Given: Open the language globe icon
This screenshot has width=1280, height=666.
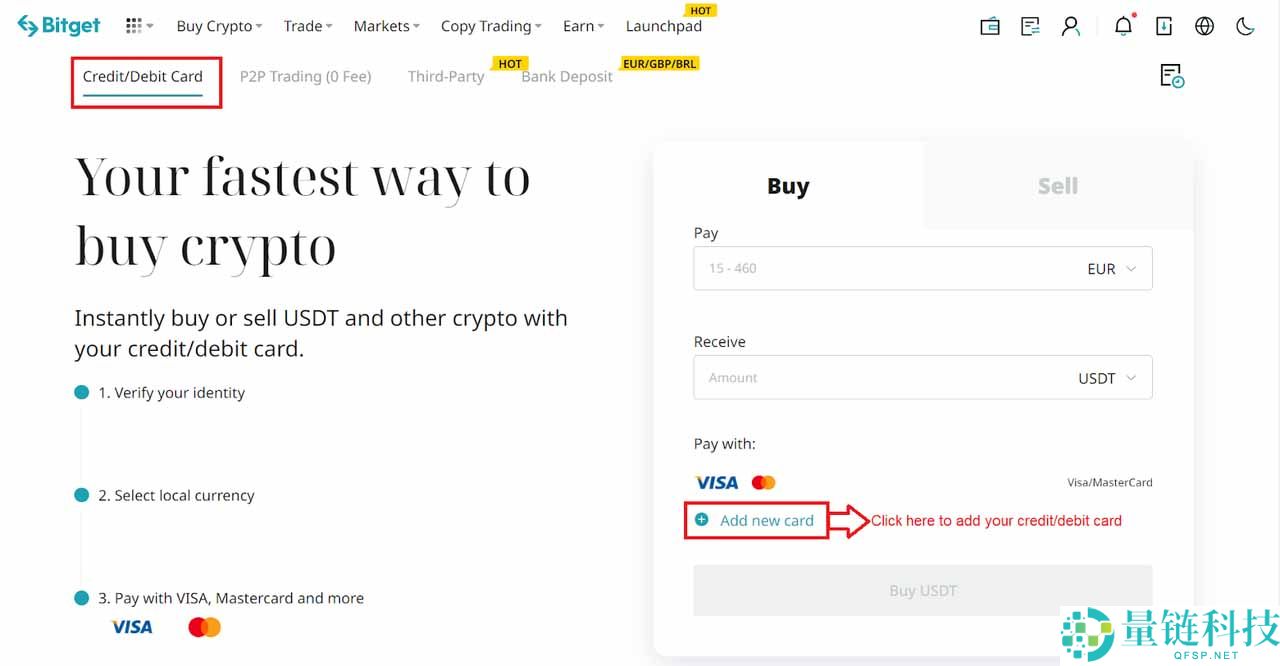Looking at the screenshot, I should coord(1204,27).
